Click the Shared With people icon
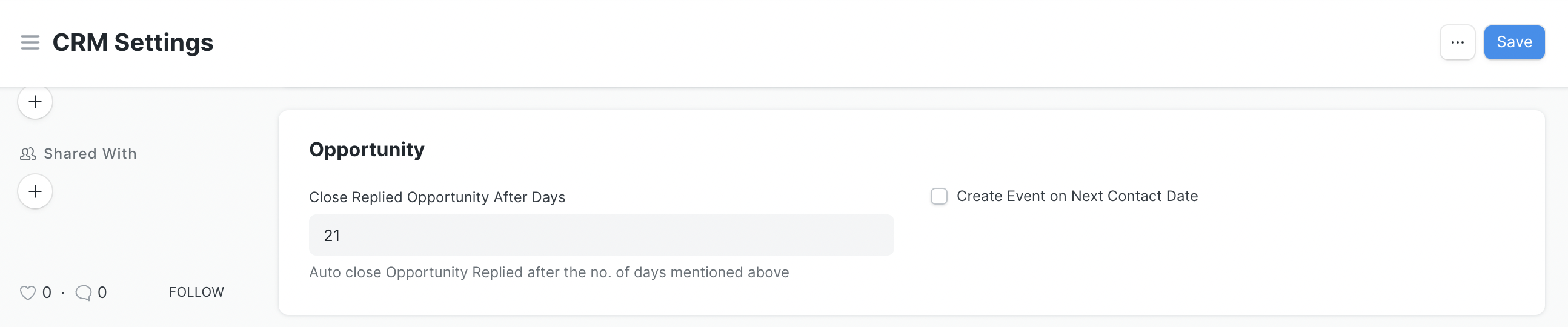This screenshot has height=327, width=1568. tap(27, 154)
